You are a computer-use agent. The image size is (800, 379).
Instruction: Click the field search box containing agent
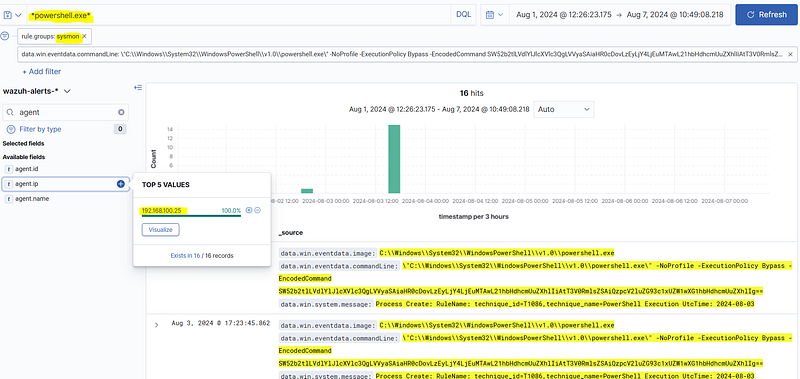[66, 112]
